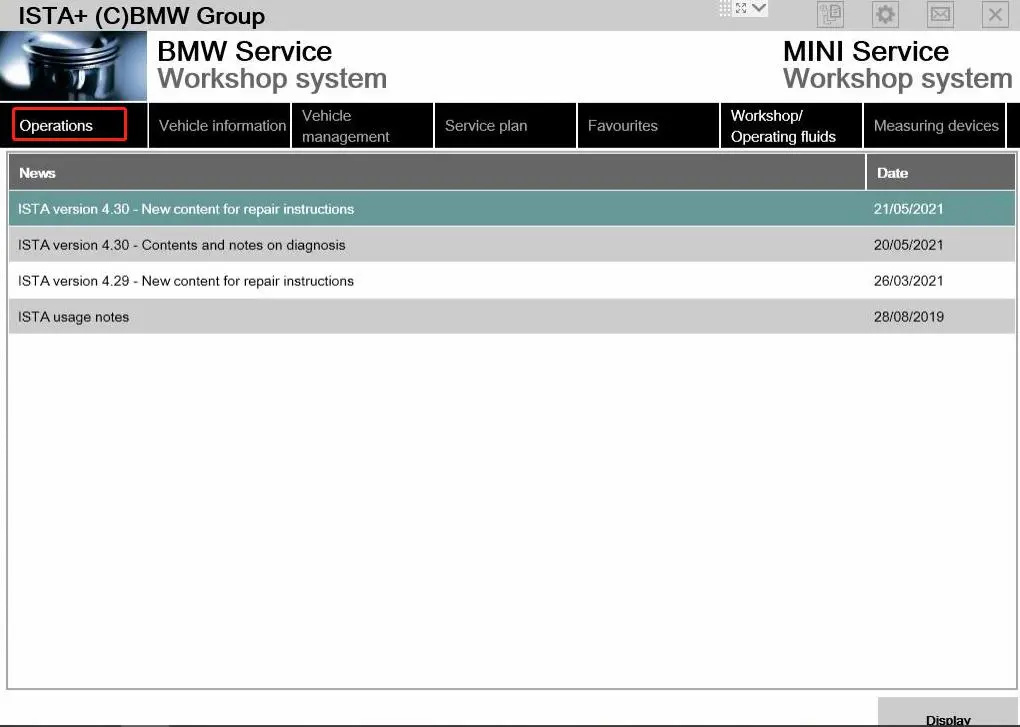Open the Vehicle management tab

363,126
